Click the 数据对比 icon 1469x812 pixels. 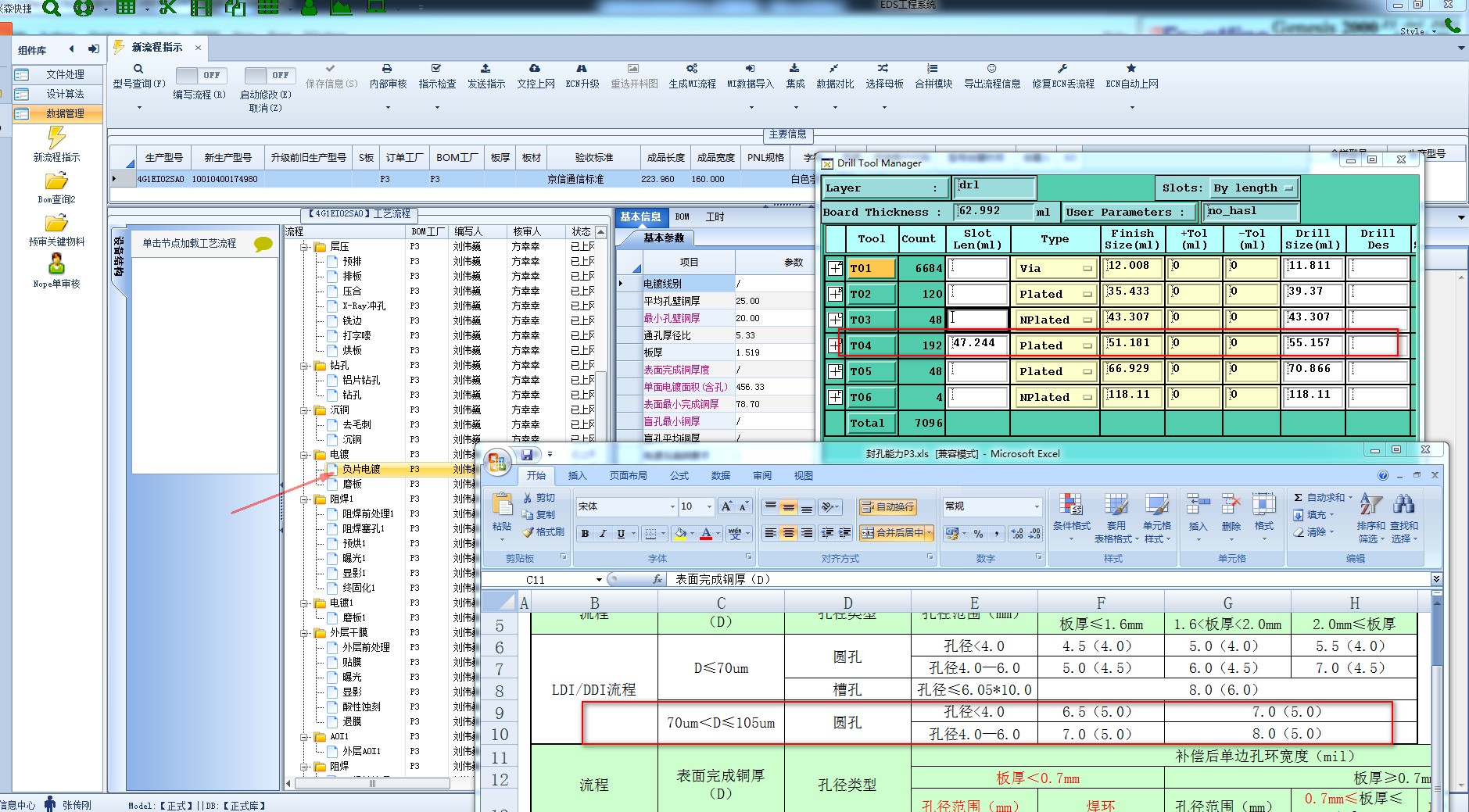tap(834, 69)
